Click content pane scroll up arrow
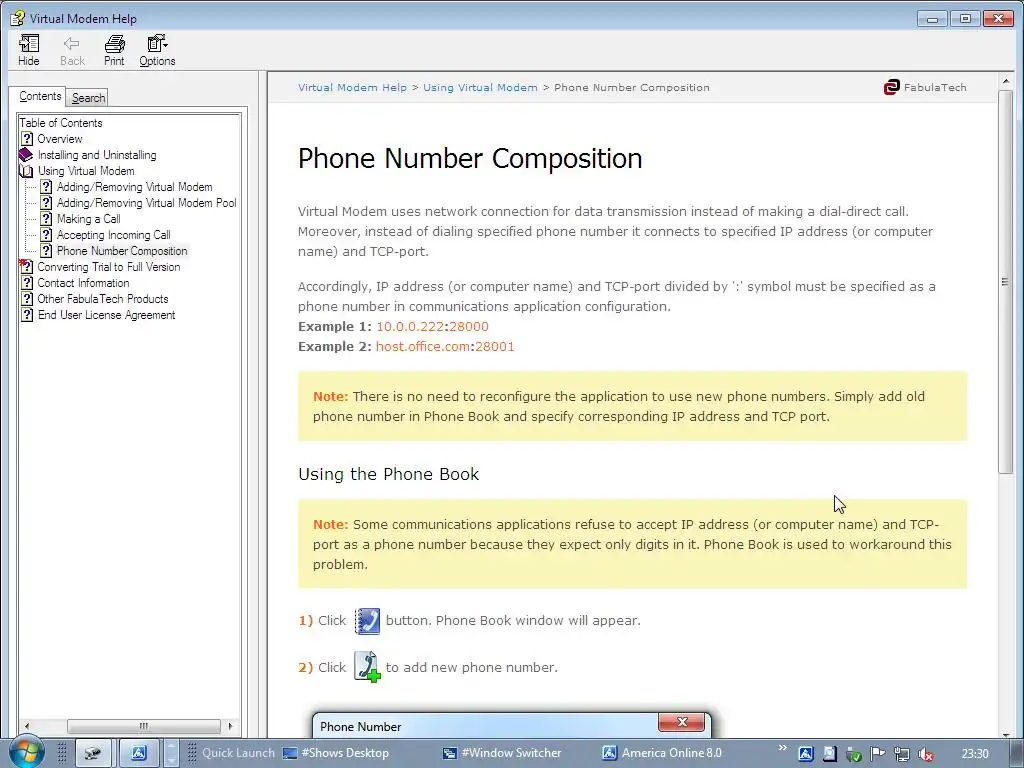 (1006, 81)
